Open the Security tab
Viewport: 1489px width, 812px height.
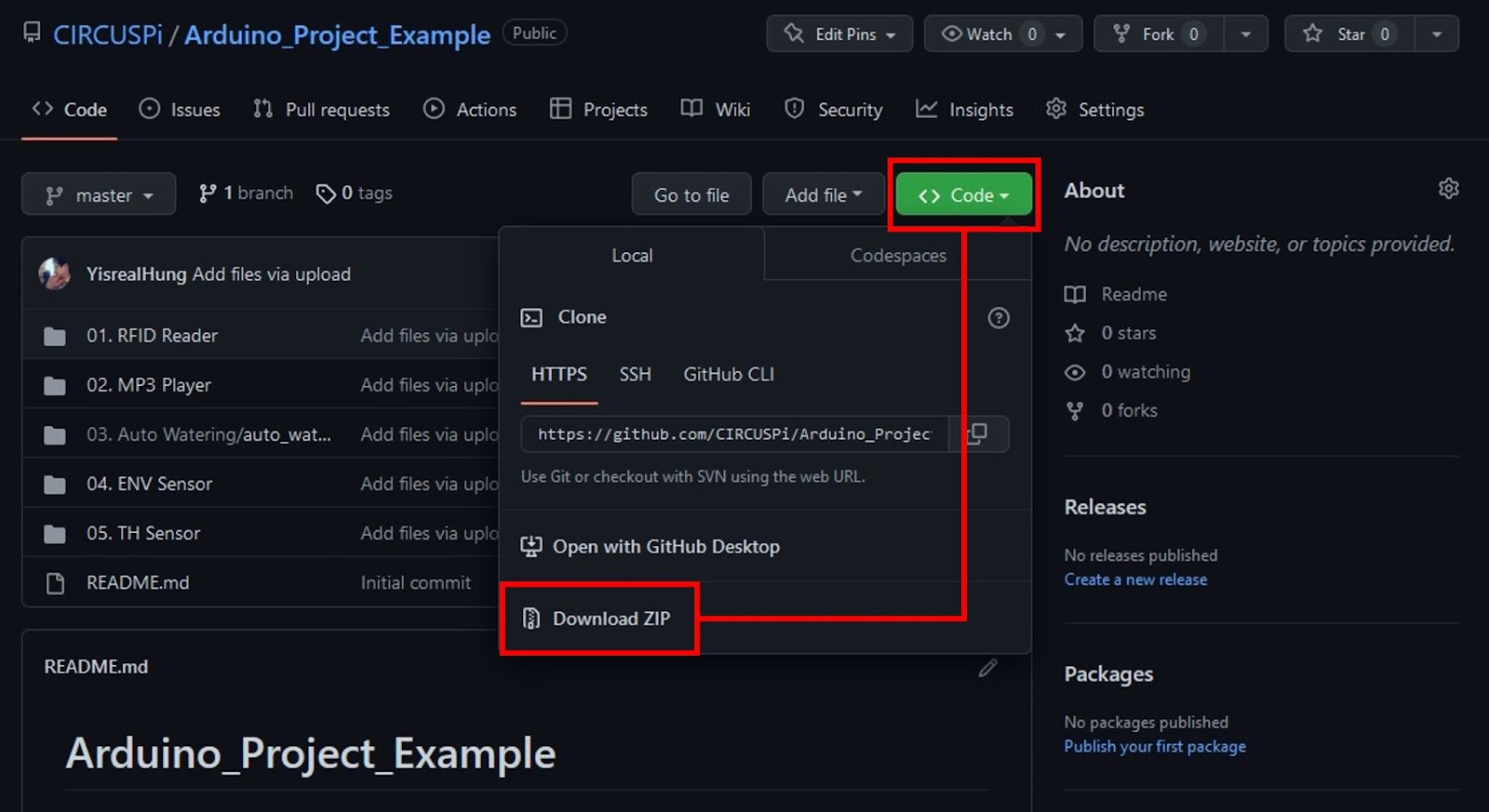pyautogui.click(x=834, y=109)
